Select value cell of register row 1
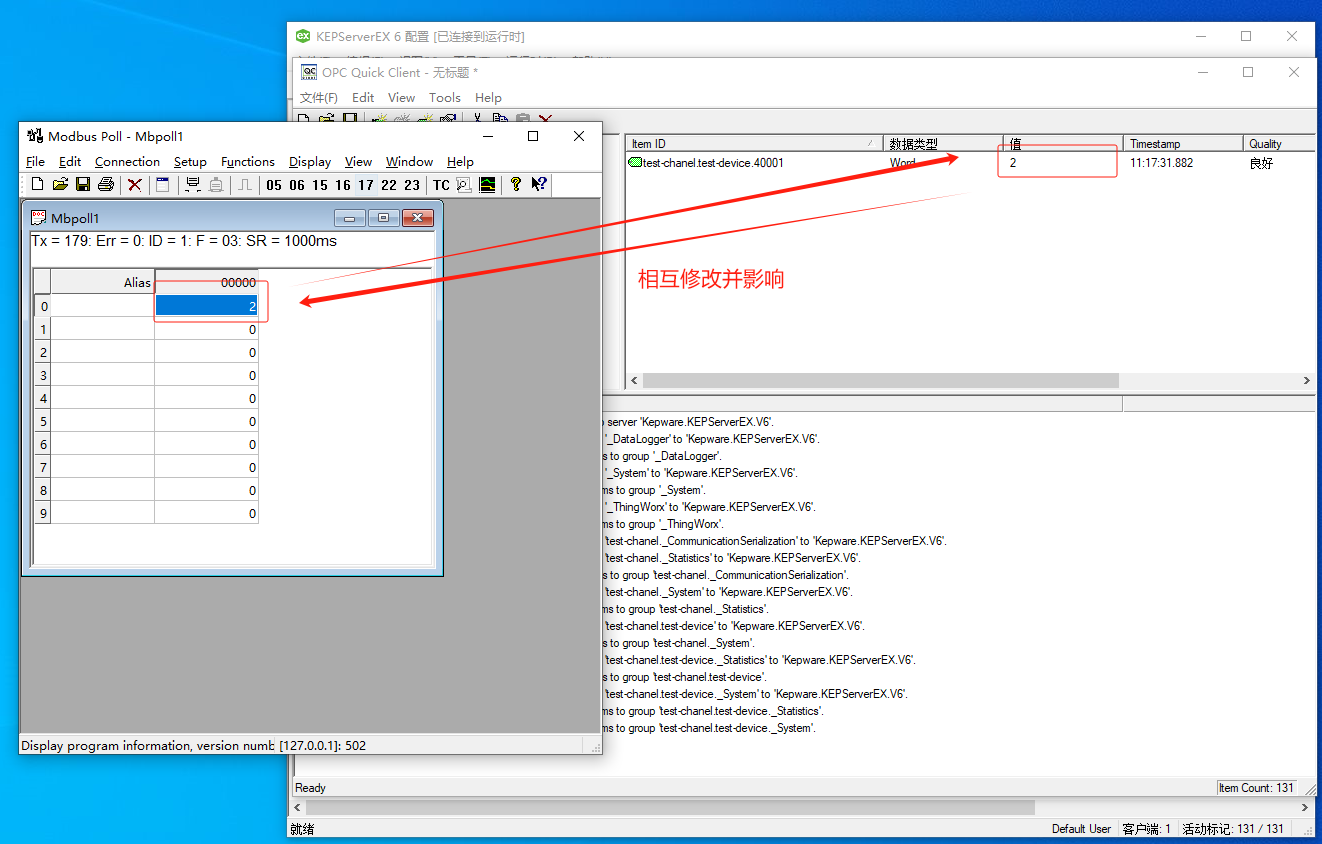Viewport: 1322px width, 844px height. 206,329
